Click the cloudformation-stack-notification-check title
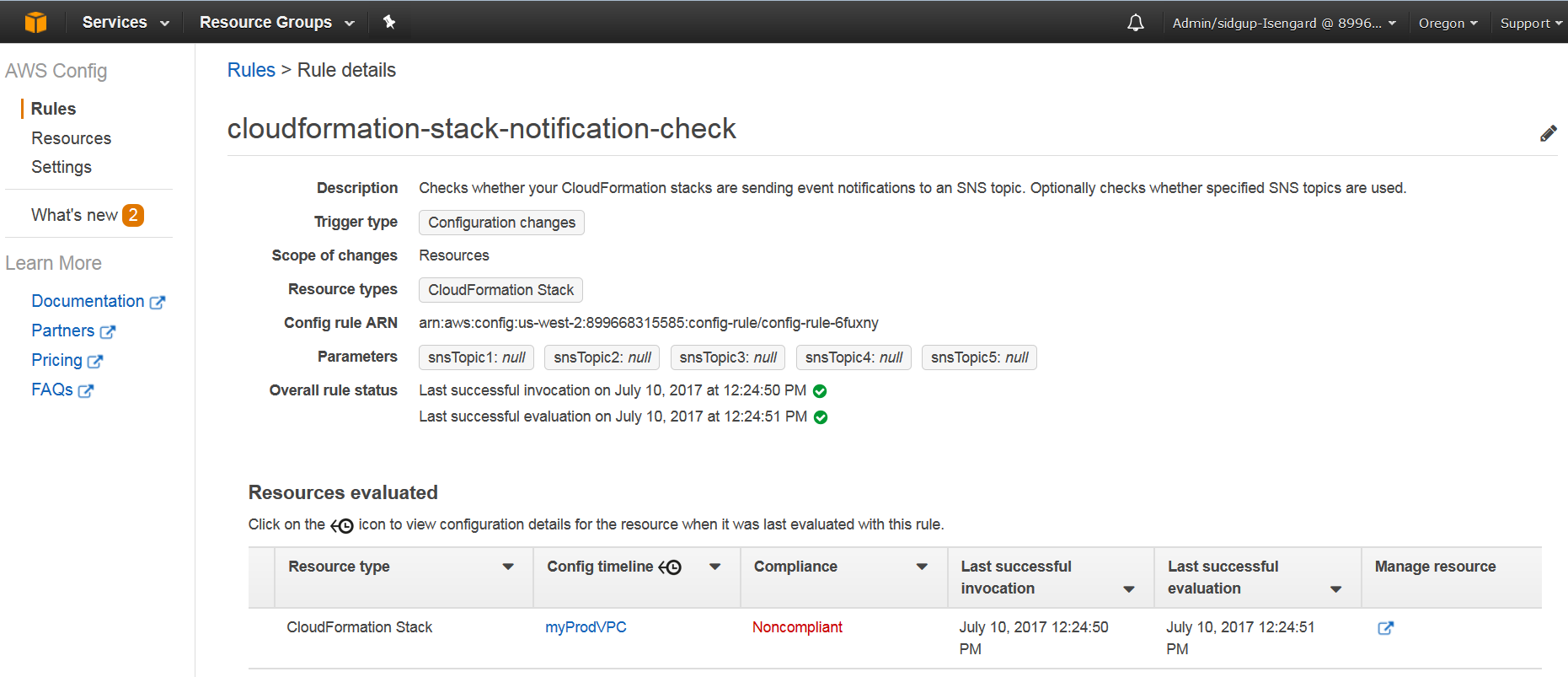The height and width of the screenshot is (677, 1568). (481, 128)
